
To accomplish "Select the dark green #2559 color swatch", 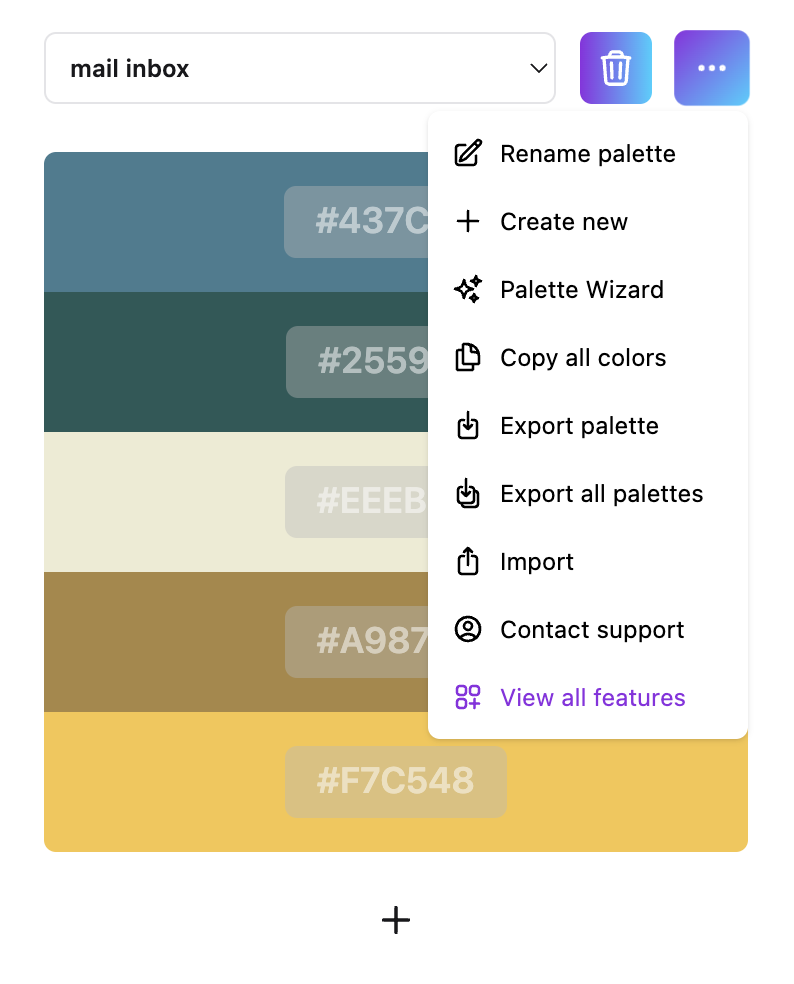I will click(x=236, y=362).
